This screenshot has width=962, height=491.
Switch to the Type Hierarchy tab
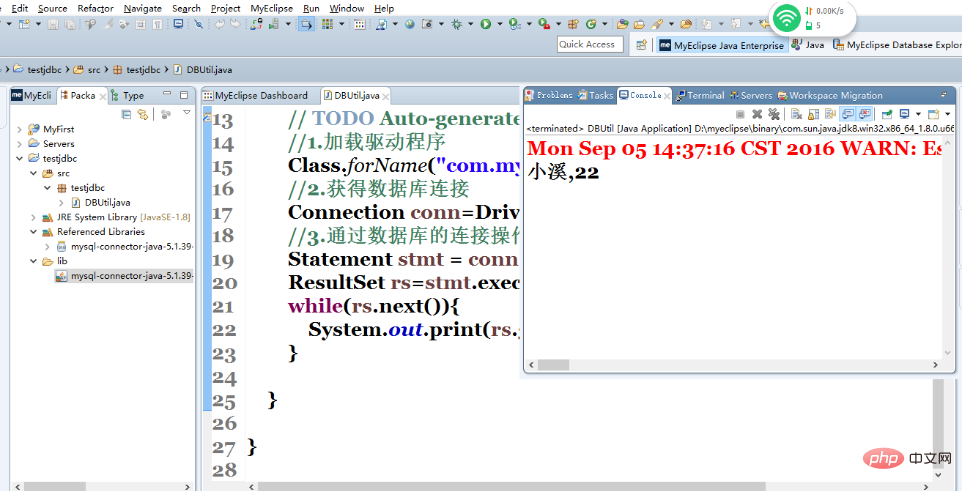(128, 96)
